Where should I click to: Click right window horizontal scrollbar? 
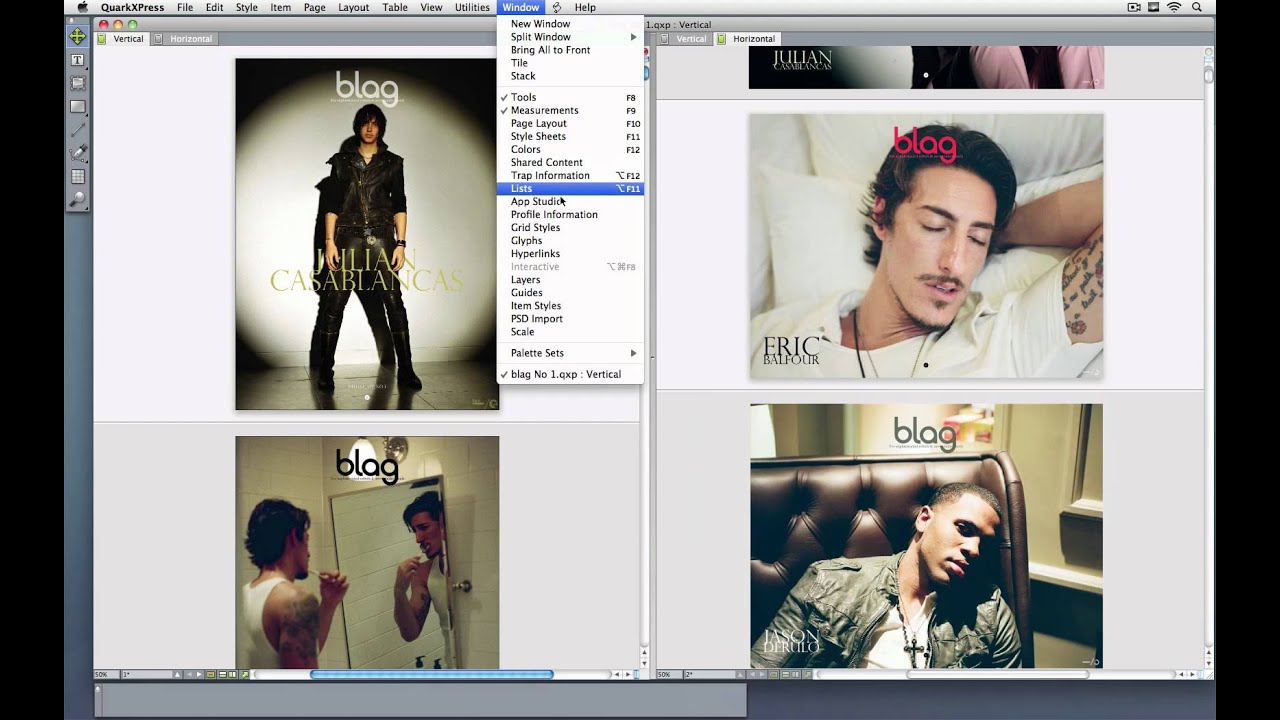[997, 674]
